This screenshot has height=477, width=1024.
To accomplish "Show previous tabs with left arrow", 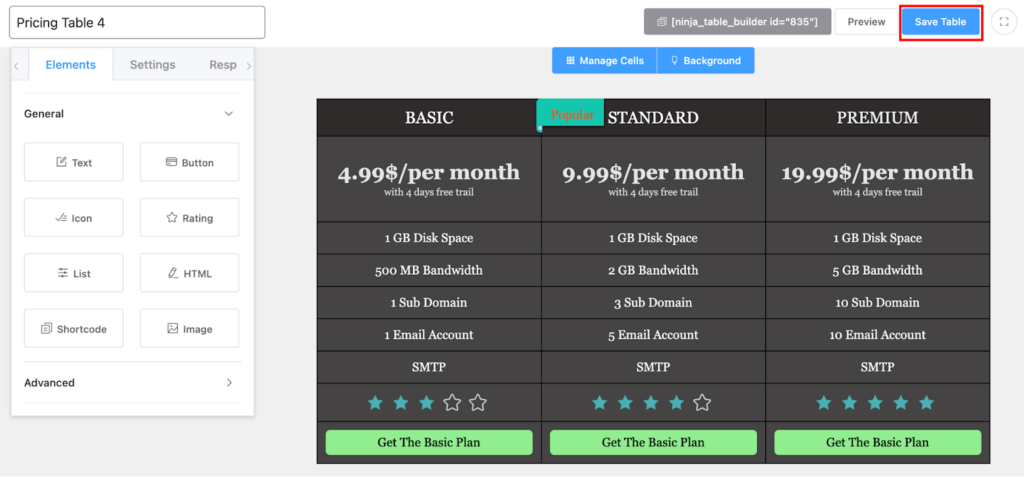I will (x=16, y=65).
